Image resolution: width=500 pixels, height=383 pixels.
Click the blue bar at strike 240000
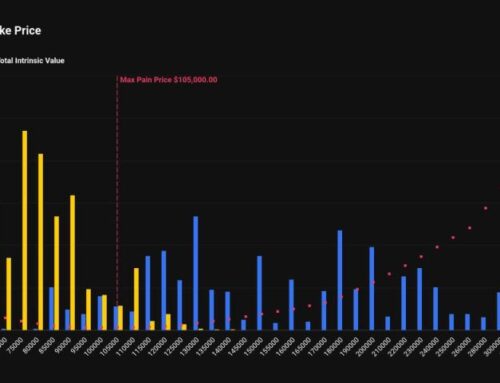click(436, 309)
